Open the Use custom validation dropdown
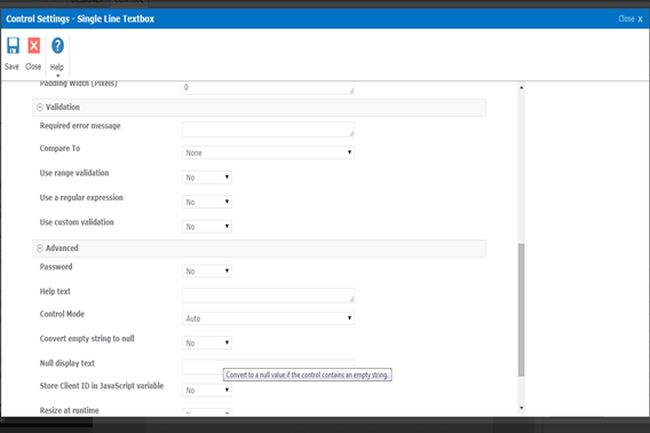This screenshot has width=650, height=433. [x=207, y=227]
